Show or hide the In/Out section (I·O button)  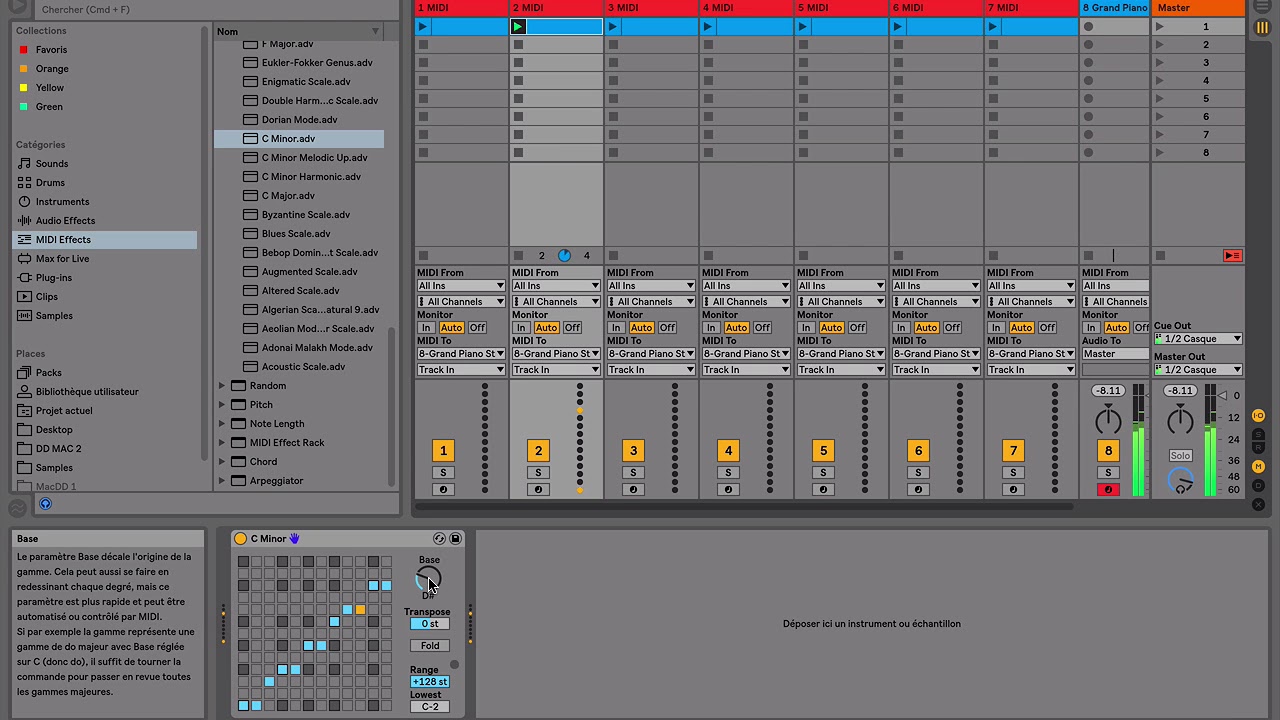1259,415
